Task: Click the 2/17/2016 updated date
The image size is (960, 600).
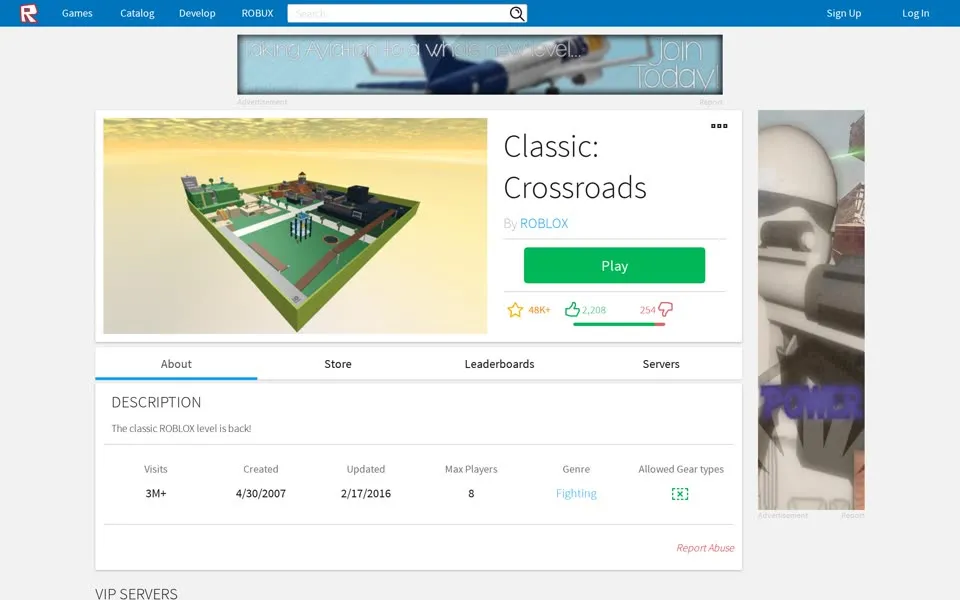Action: pyautogui.click(x=366, y=493)
